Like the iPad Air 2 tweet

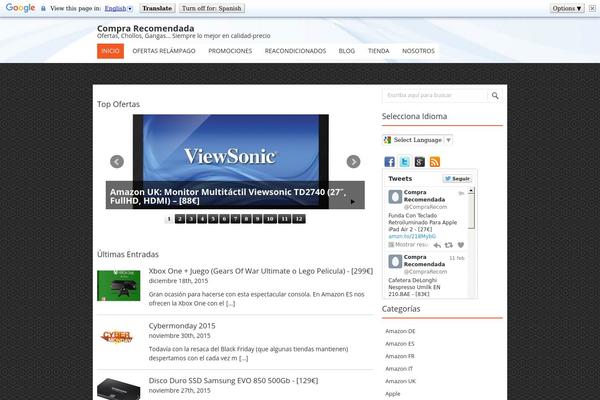click(461, 245)
